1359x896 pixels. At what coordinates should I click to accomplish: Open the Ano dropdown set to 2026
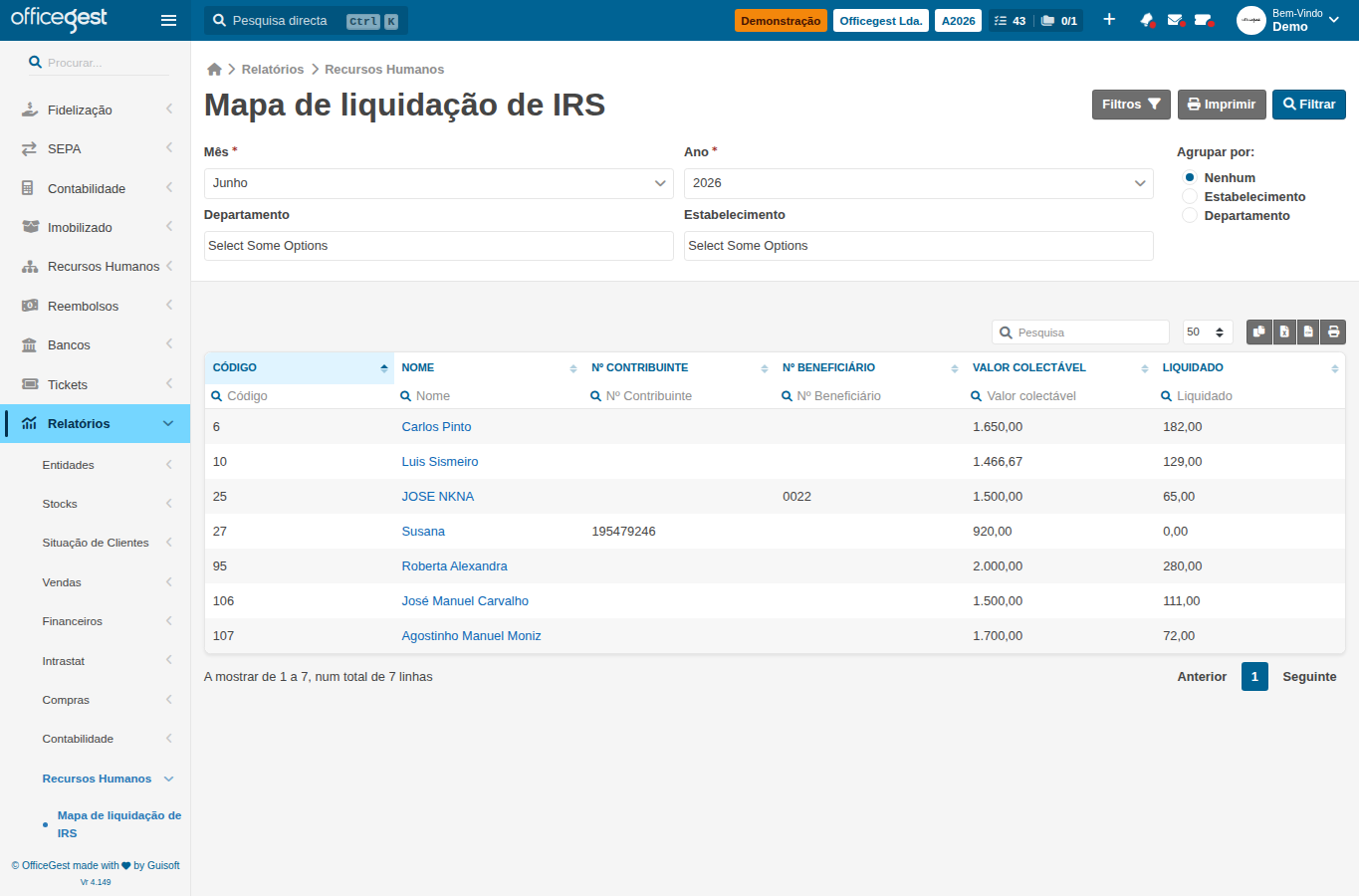tap(919, 183)
